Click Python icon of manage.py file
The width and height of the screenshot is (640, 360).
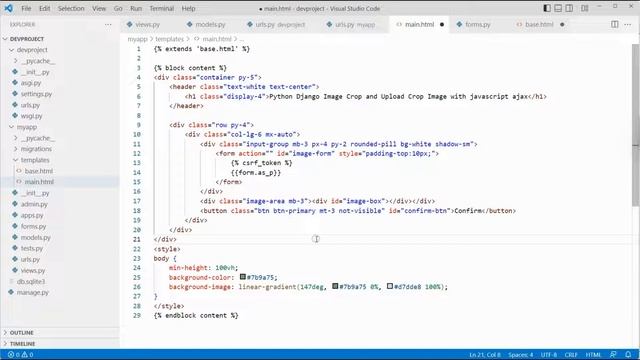(11, 292)
